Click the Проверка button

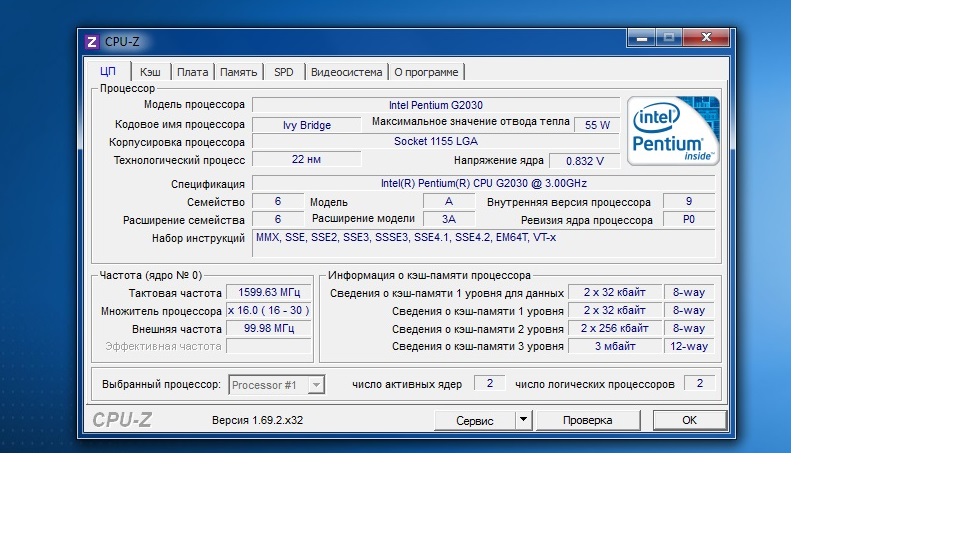click(x=587, y=420)
